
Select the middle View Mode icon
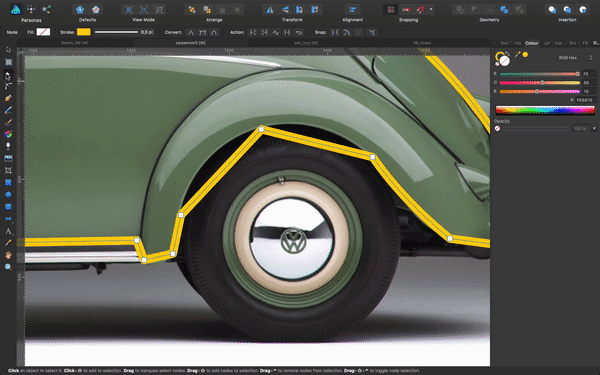(x=144, y=10)
